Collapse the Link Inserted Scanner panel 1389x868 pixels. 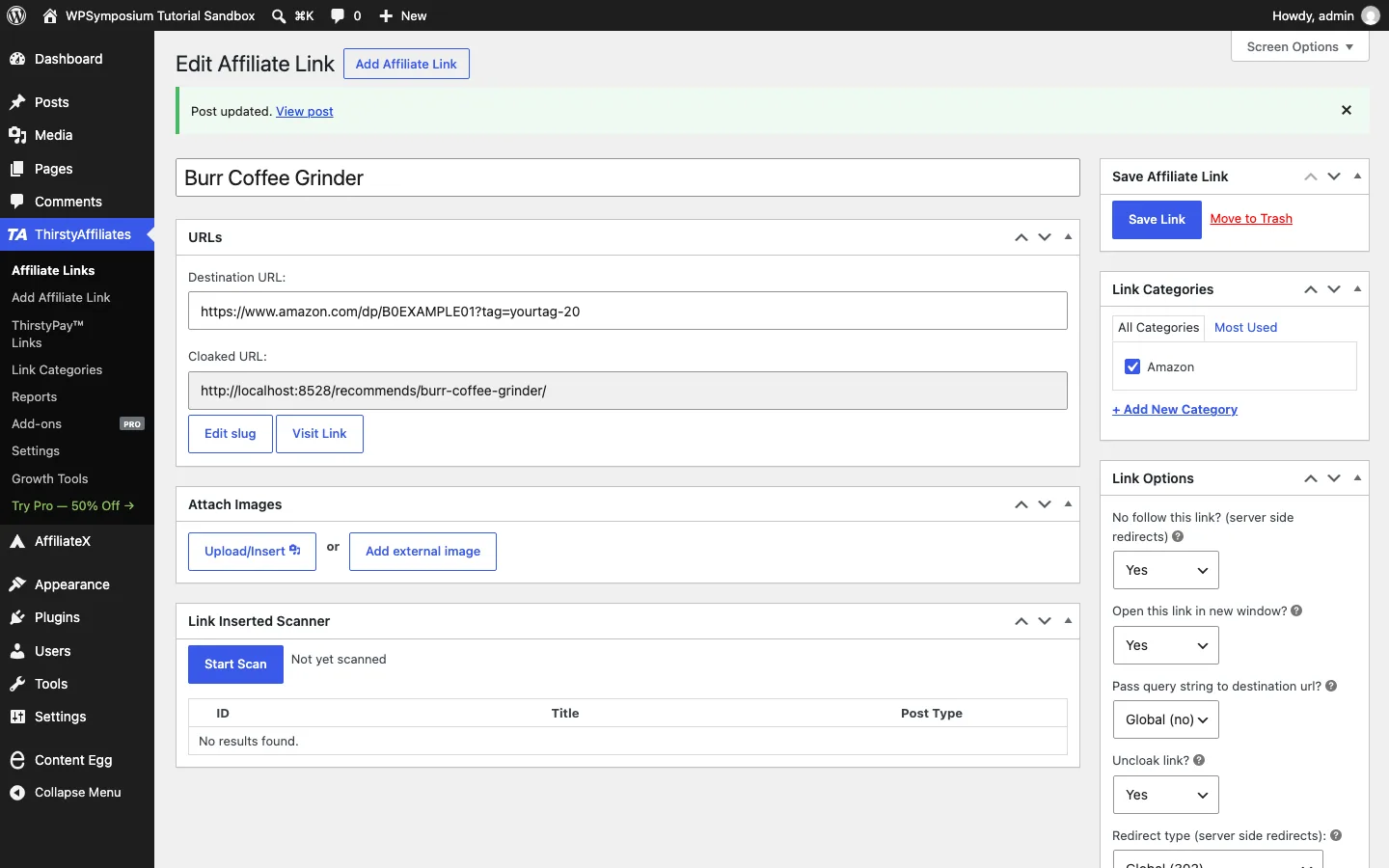click(1068, 621)
